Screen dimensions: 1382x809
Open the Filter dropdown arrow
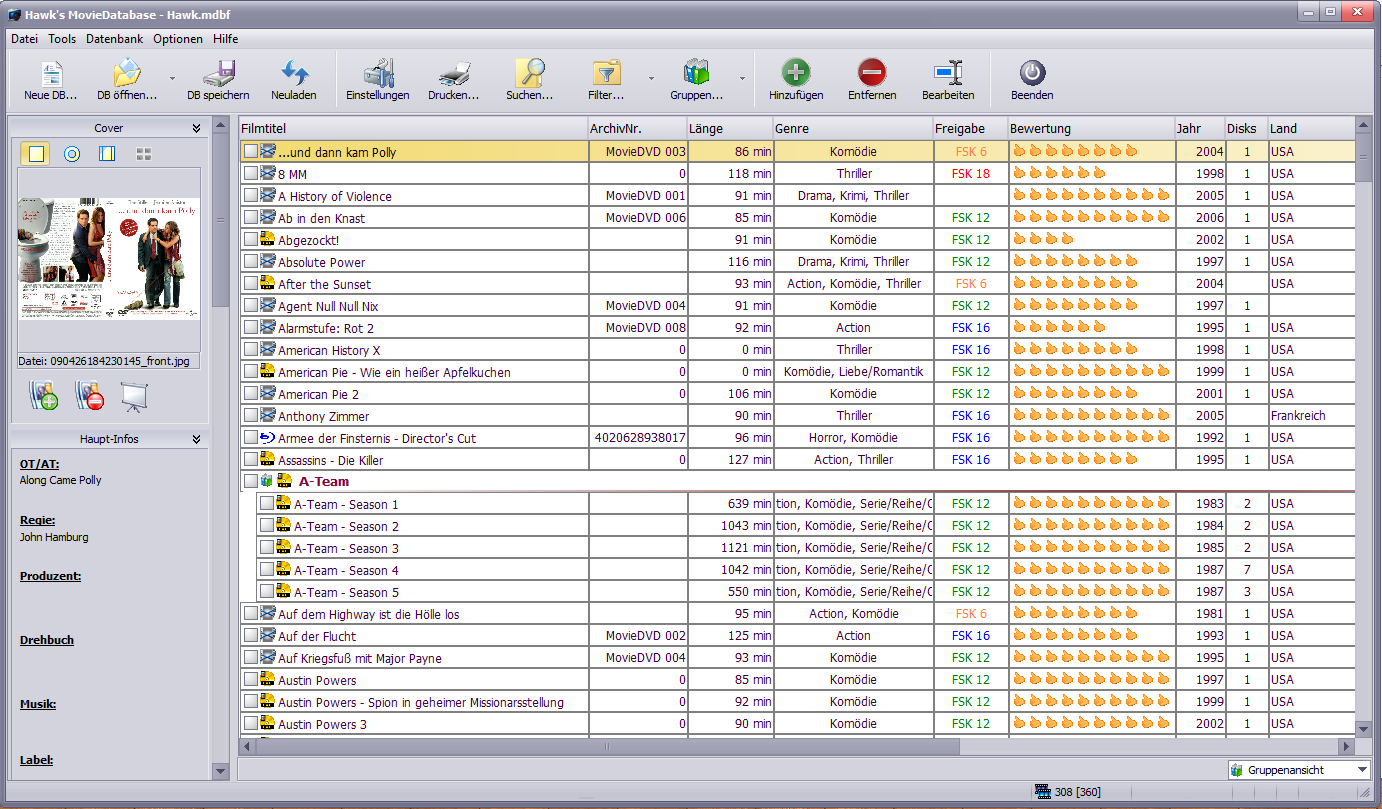(651, 78)
